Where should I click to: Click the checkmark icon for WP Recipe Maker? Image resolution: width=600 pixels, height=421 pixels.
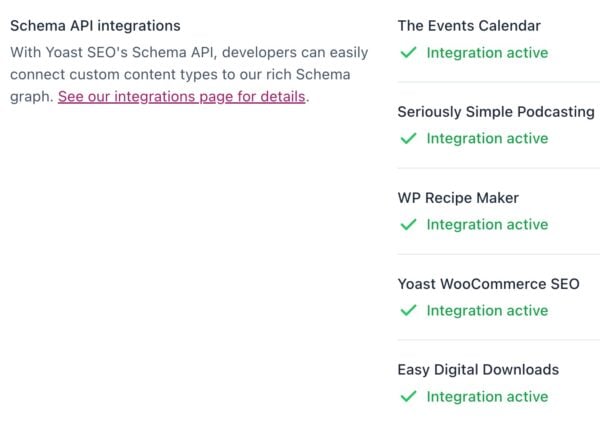pos(407,225)
